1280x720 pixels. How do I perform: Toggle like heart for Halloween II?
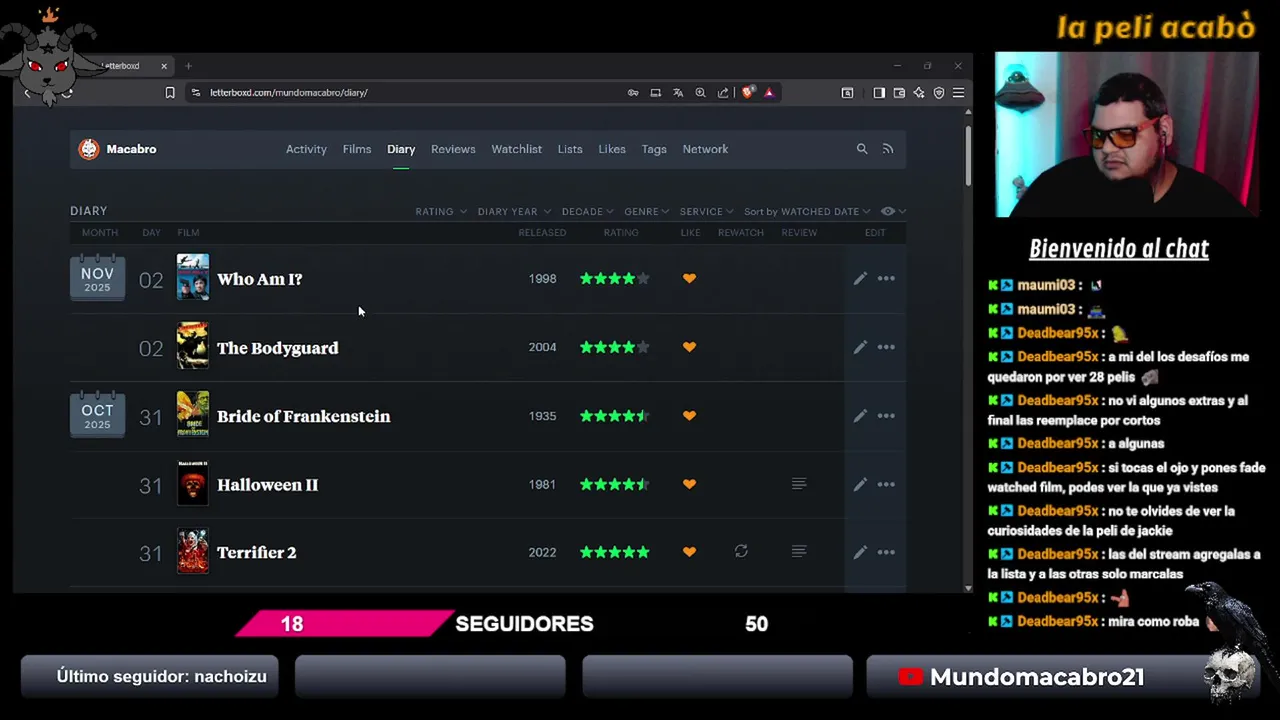click(x=689, y=484)
